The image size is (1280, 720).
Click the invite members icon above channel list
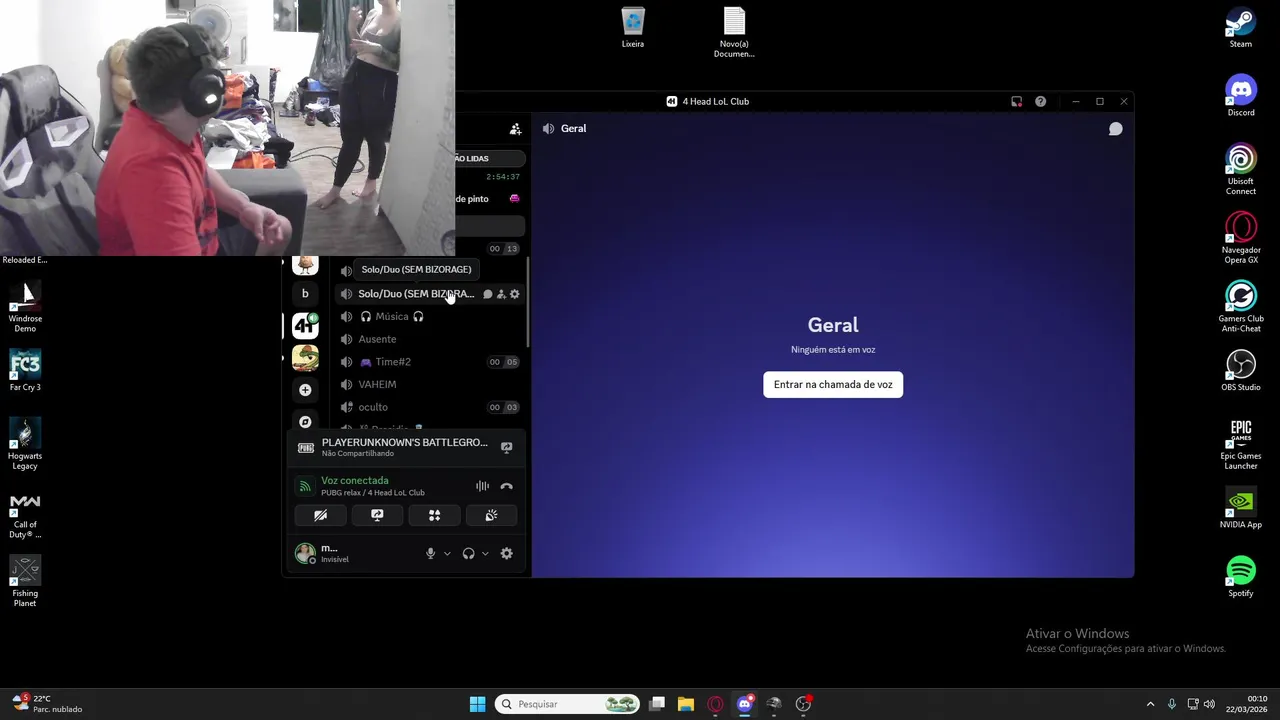pyautogui.click(x=515, y=129)
